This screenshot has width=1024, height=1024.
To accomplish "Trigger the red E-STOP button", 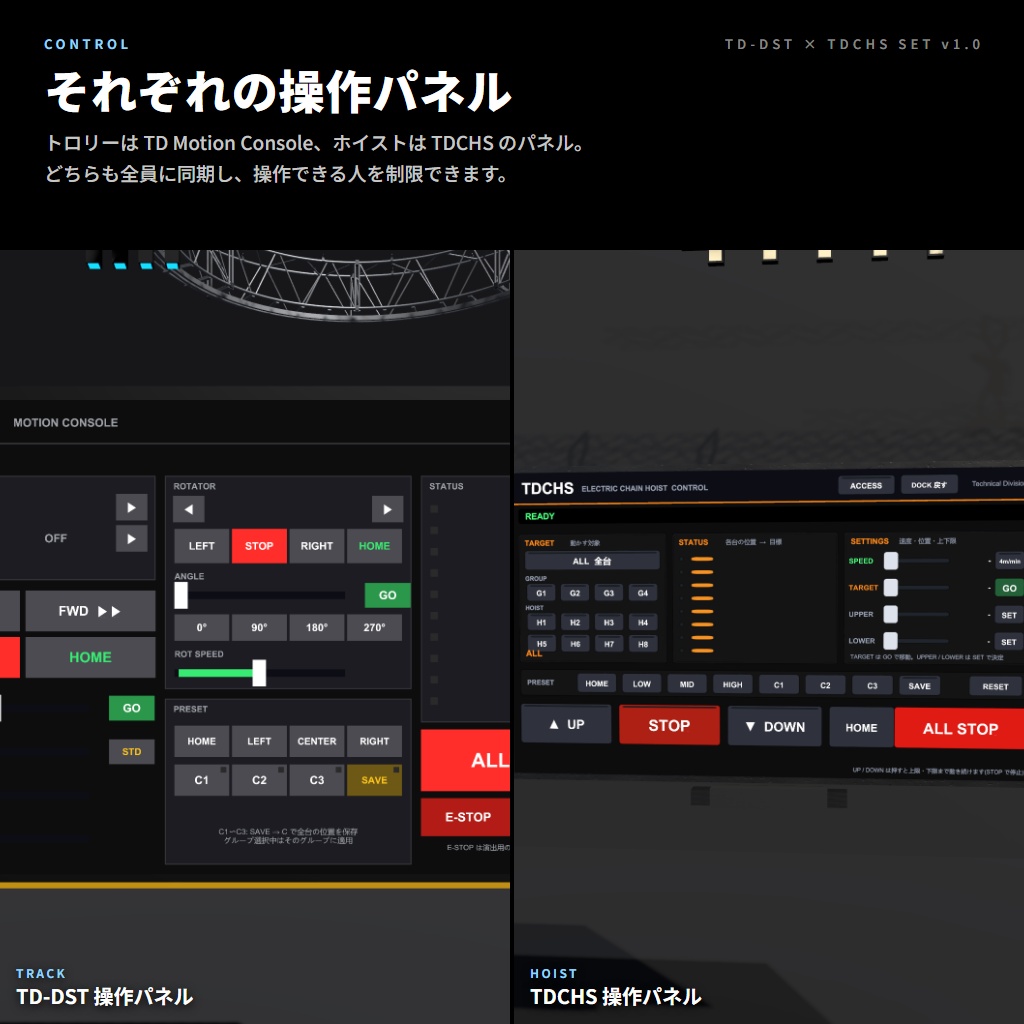I will point(465,818).
